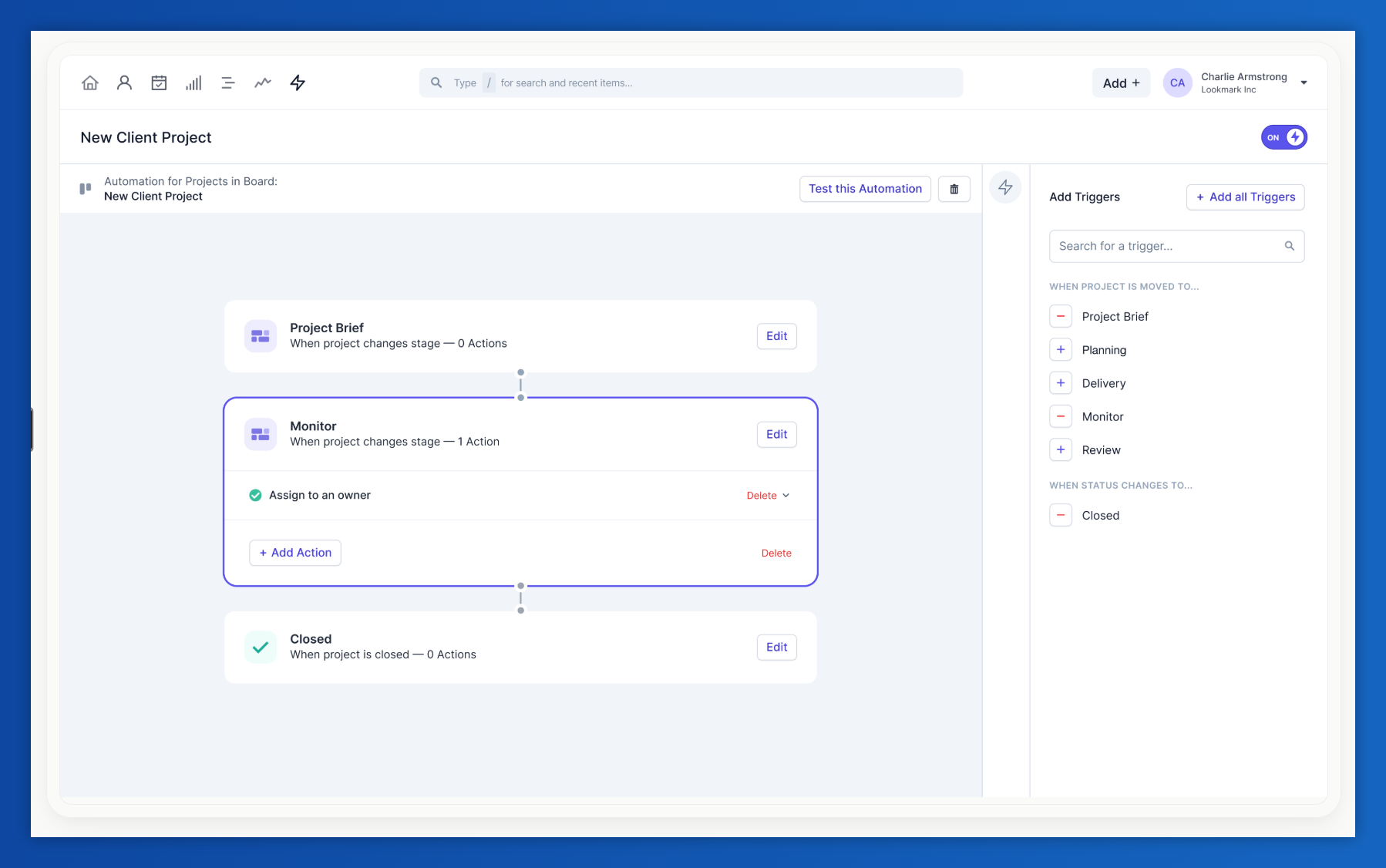Click the magnifier in trigger search box

[1290, 246]
